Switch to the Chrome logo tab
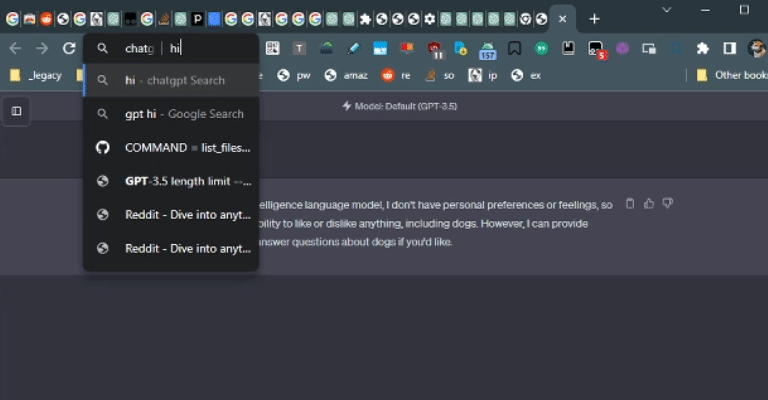 [526, 19]
